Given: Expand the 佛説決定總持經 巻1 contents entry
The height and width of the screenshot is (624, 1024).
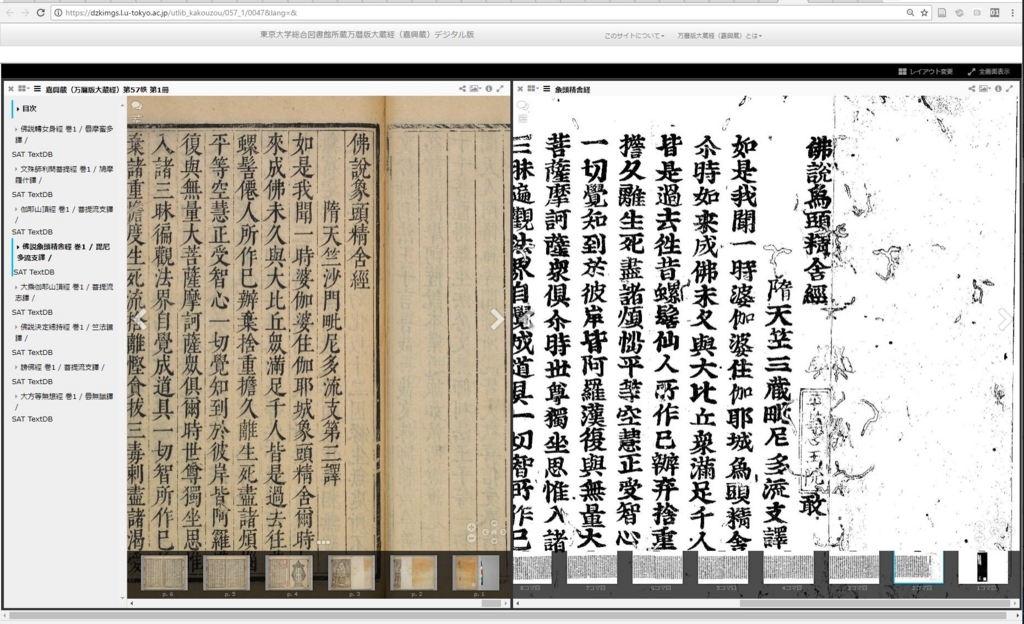Looking at the screenshot, I should [x=63, y=332].
